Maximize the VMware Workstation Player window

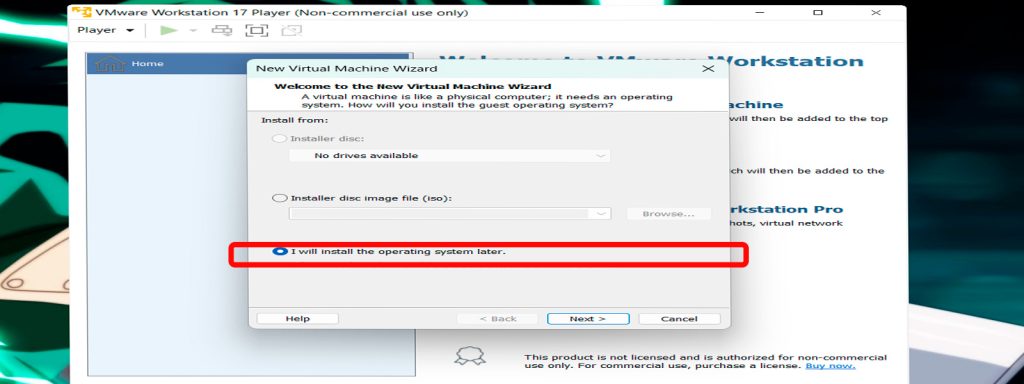pos(818,12)
